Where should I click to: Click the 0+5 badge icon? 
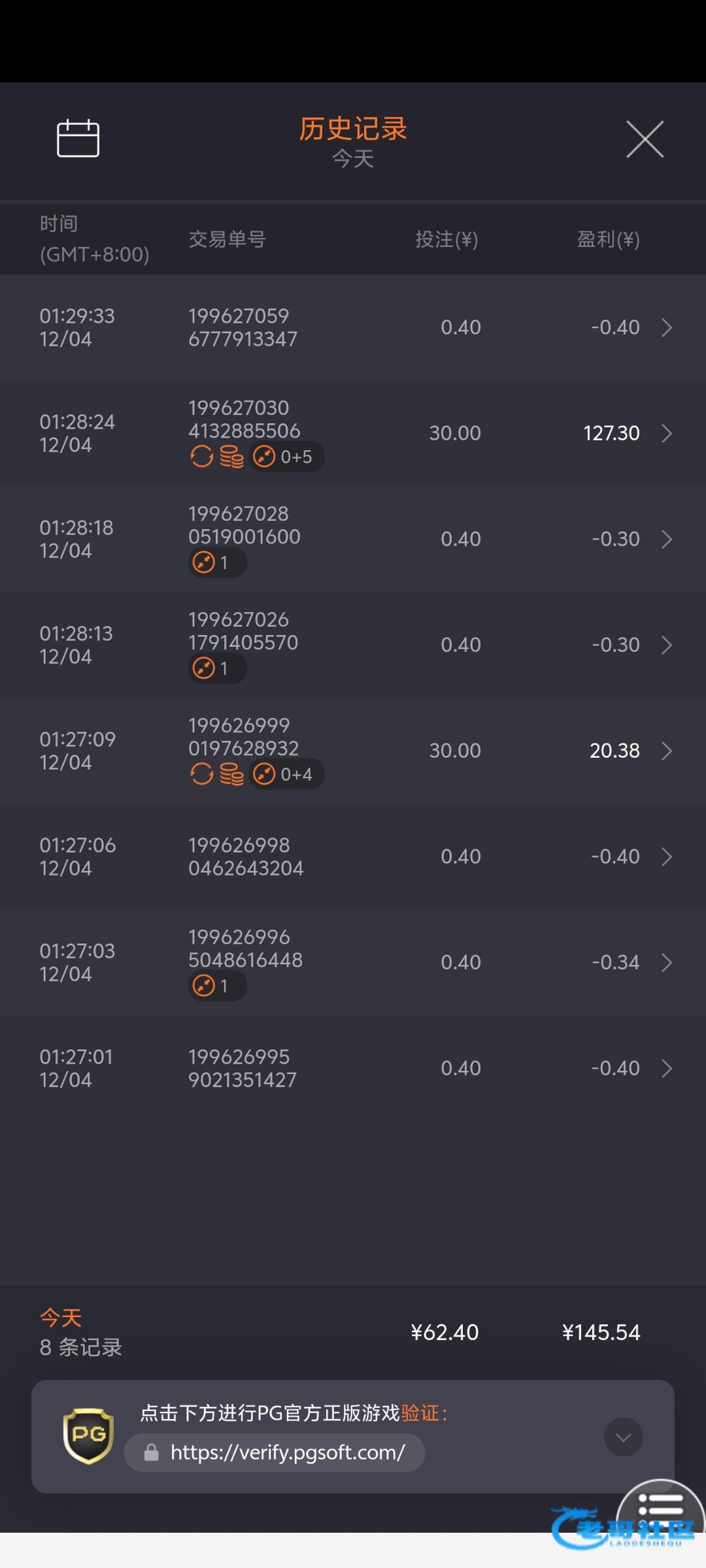[286, 457]
